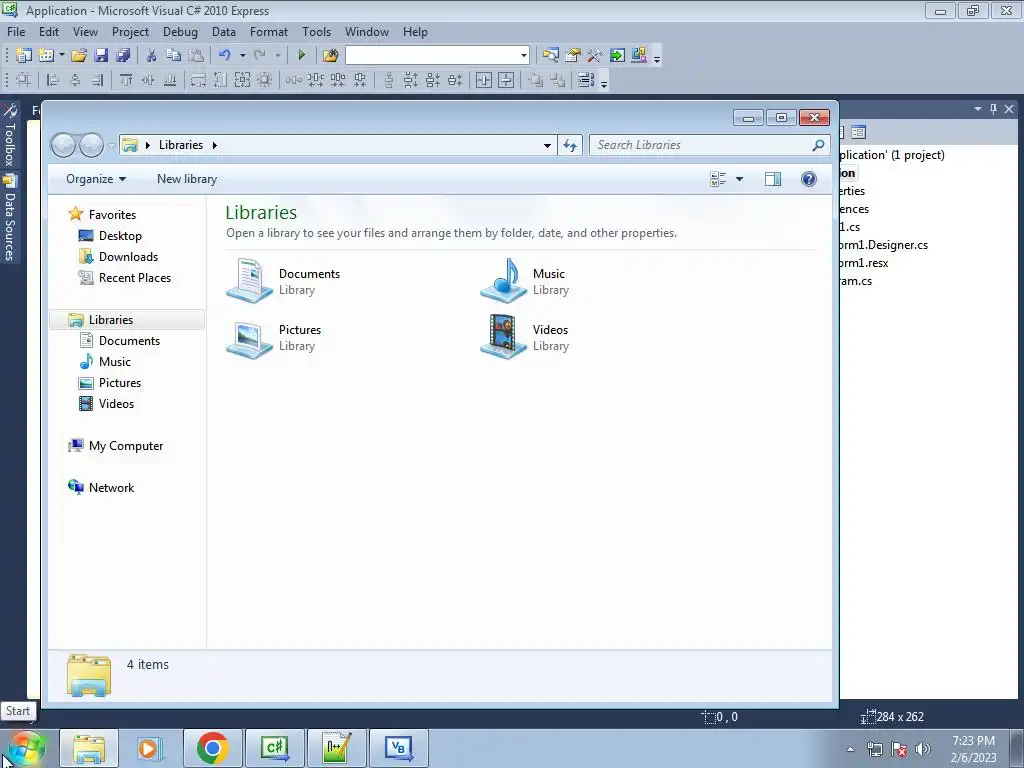The width and height of the screenshot is (1024, 768).
Task: Click the Cut scissors icon
Action: coord(152,56)
